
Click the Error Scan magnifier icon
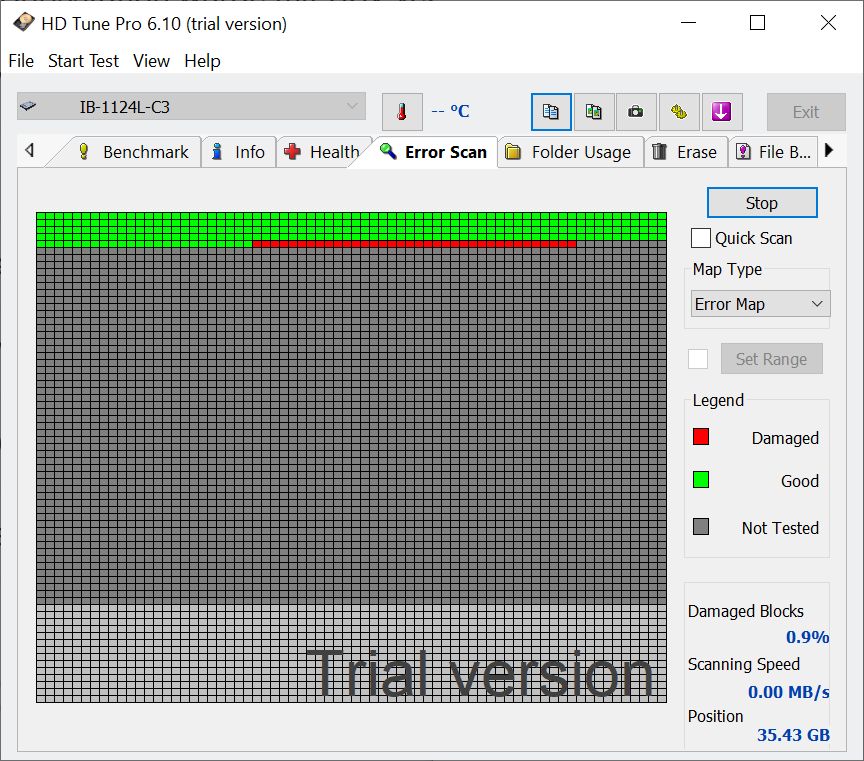click(388, 152)
